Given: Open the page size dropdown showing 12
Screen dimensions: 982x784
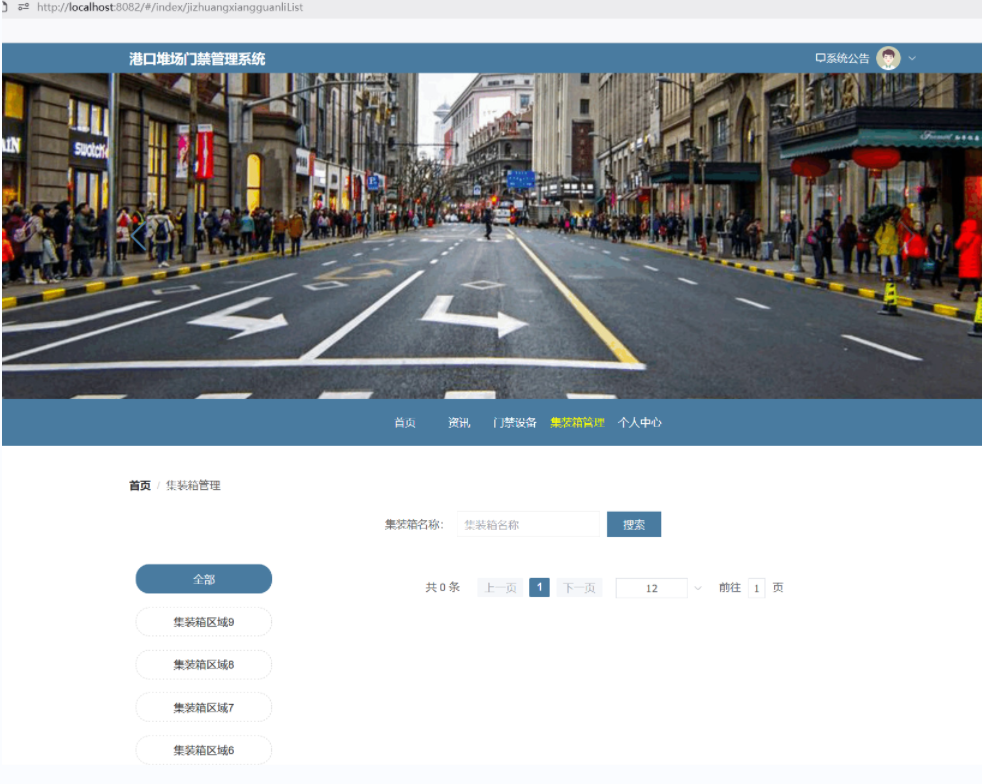Looking at the screenshot, I should click(x=651, y=588).
